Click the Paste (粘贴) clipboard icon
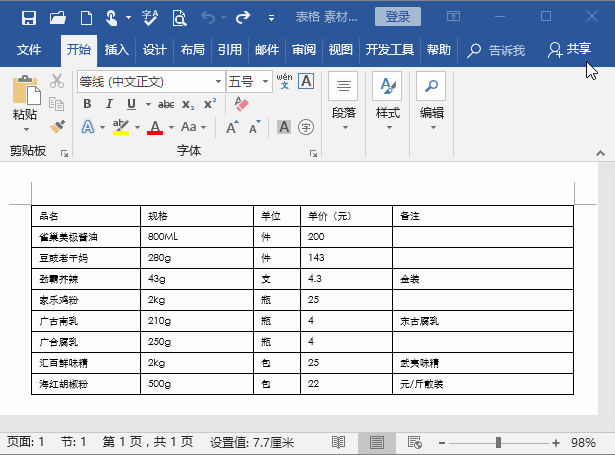This screenshot has height=455, width=615. [25, 100]
